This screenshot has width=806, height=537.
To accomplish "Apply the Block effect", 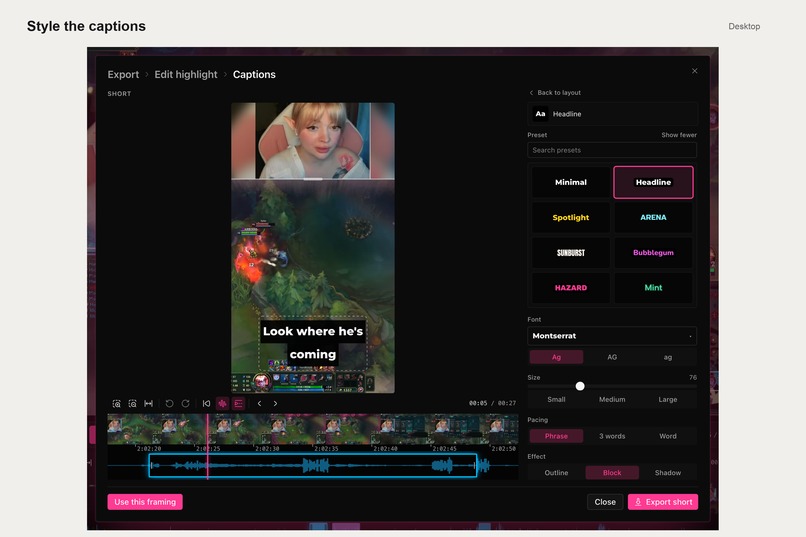I will click(x=612, y=472).
